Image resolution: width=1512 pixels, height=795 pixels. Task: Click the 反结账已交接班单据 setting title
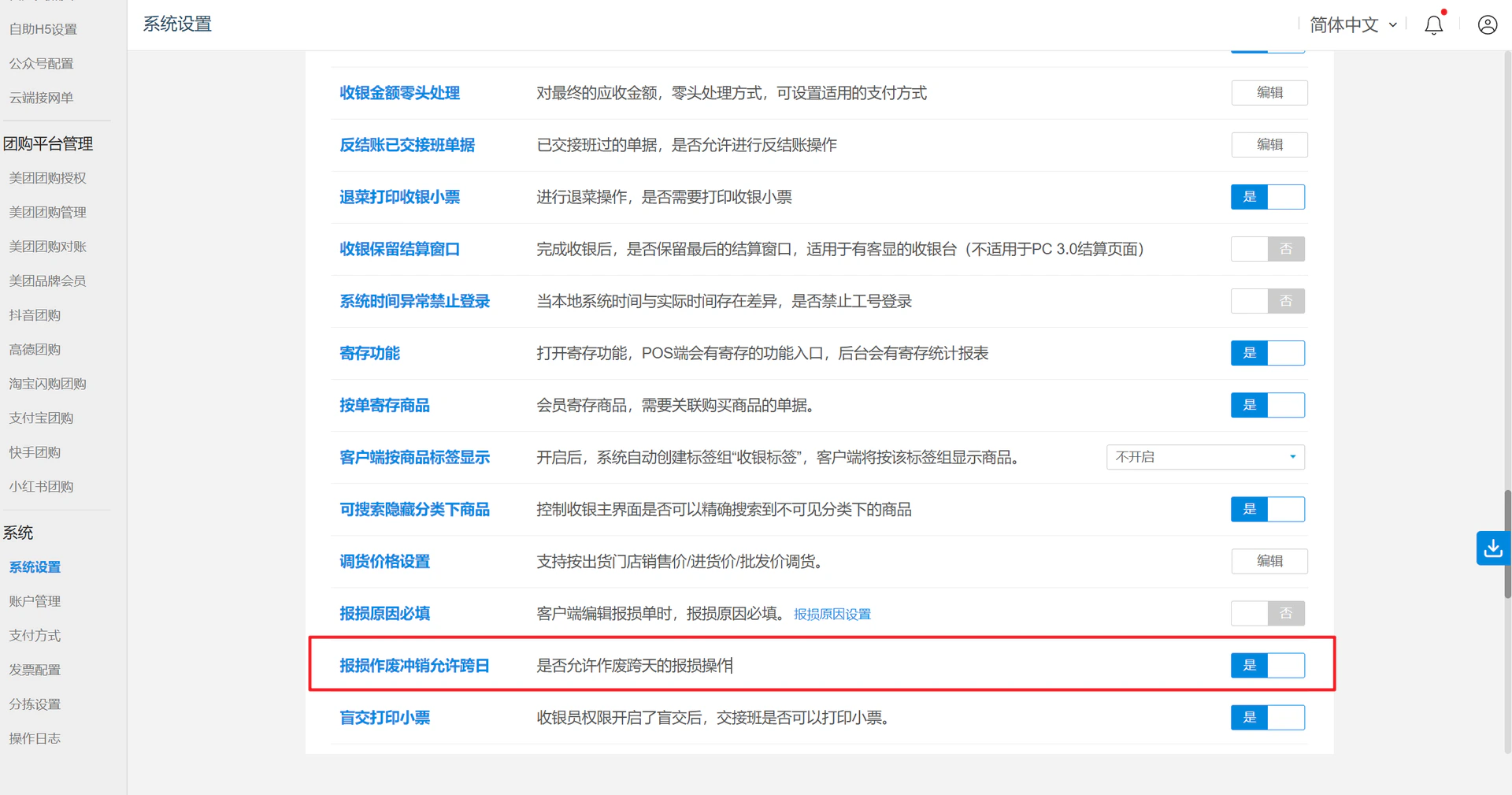[x=407, y=145]
